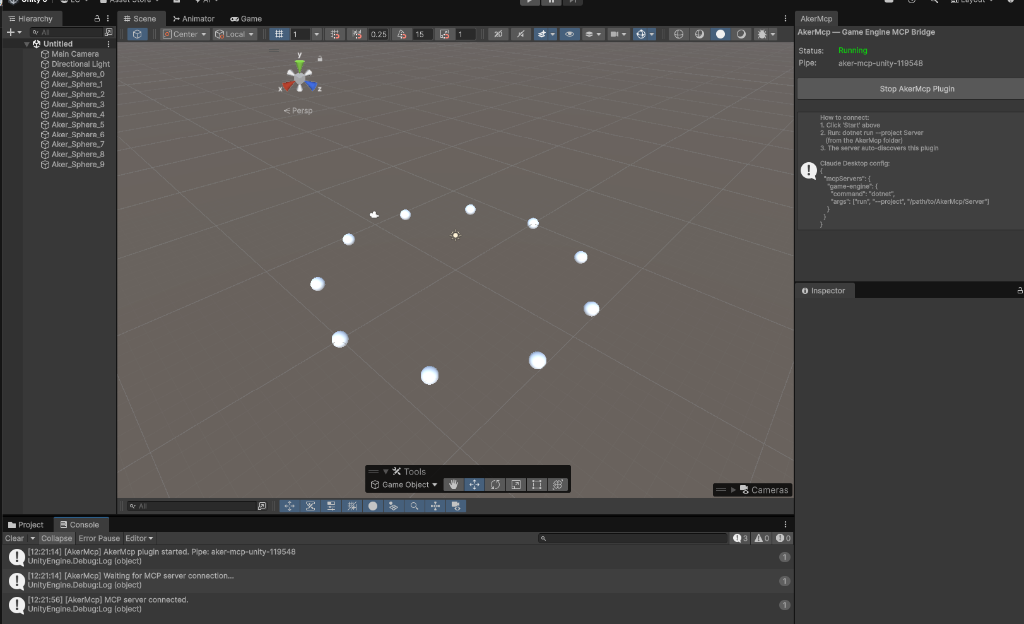Select the Hand view tool
This screenshot has height=624, width=1024.
point(453,485)
